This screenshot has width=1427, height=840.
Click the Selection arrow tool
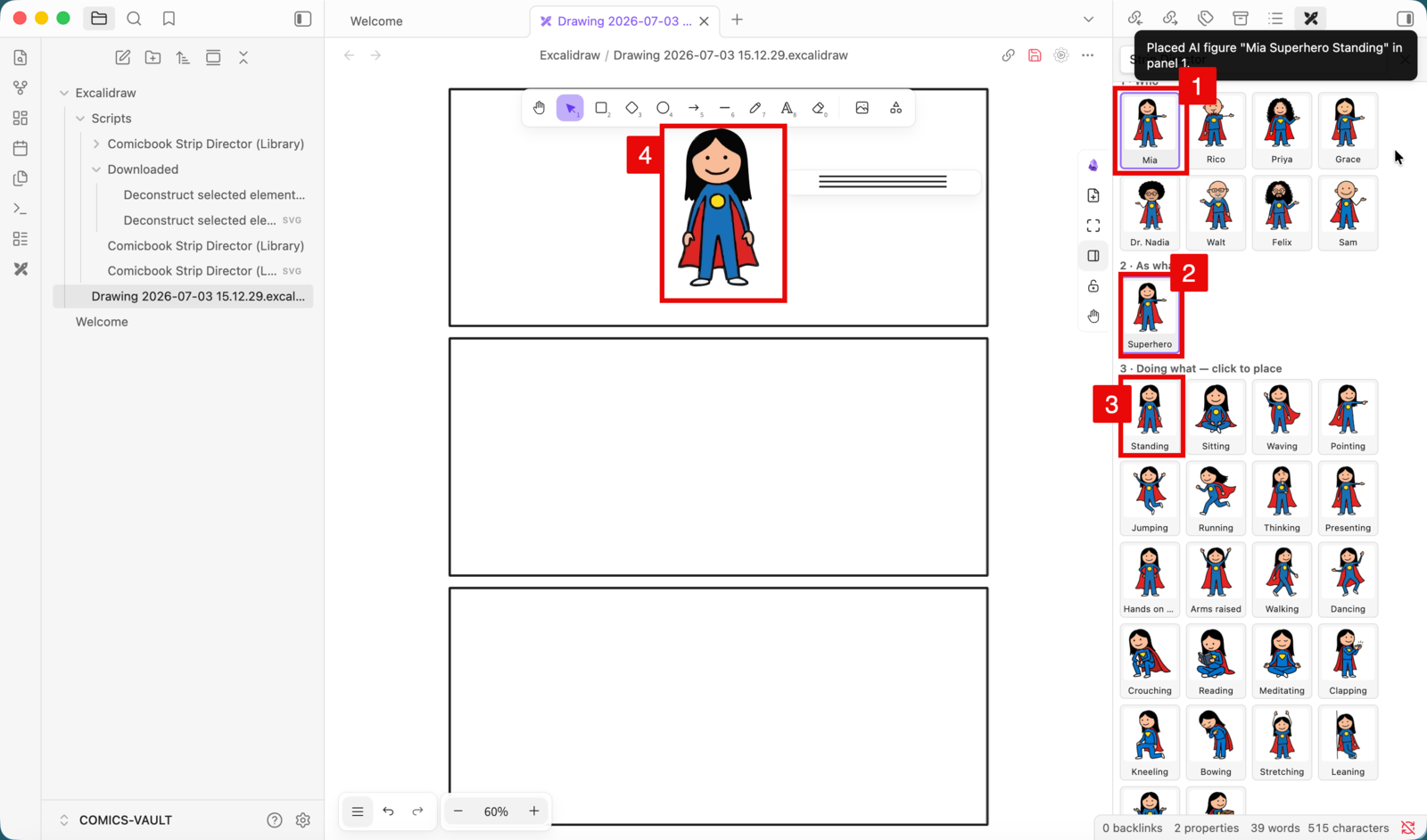pos(570,108)
